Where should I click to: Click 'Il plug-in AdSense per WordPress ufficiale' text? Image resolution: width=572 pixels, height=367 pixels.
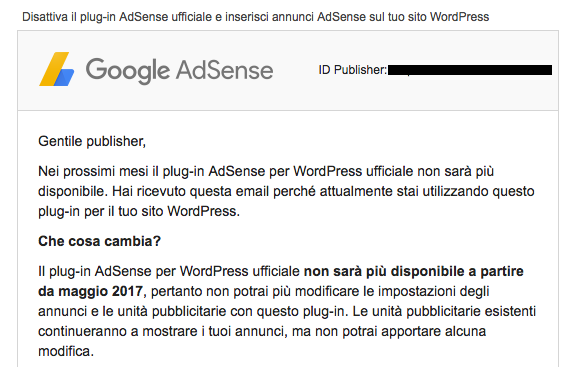169,271
